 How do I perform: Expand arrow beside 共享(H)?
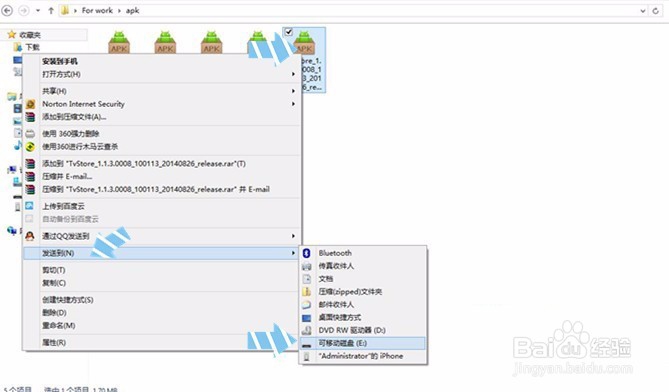click(294, 91)
